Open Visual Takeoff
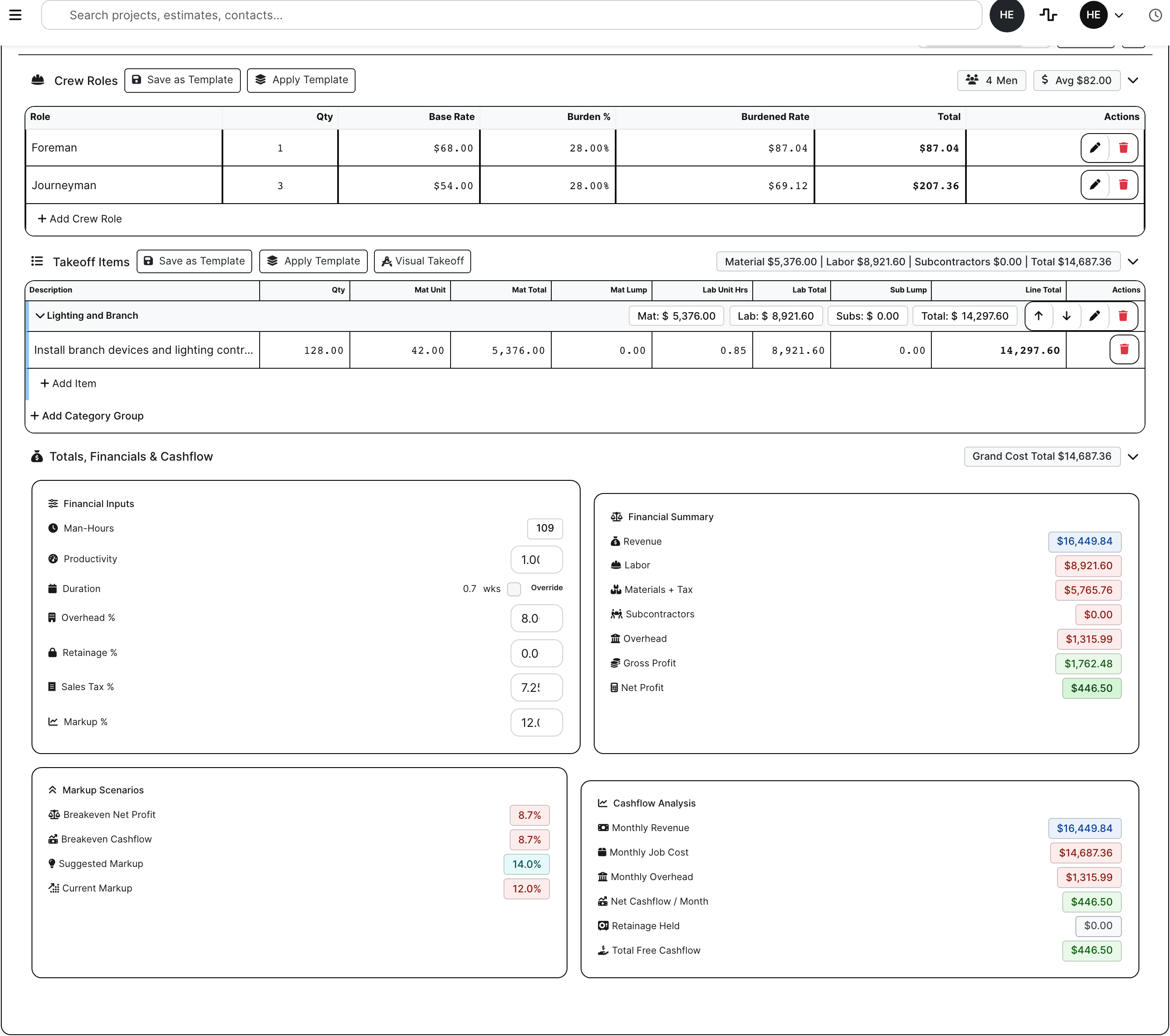This screenshot has height=1036, width=1170. point(423,261)
